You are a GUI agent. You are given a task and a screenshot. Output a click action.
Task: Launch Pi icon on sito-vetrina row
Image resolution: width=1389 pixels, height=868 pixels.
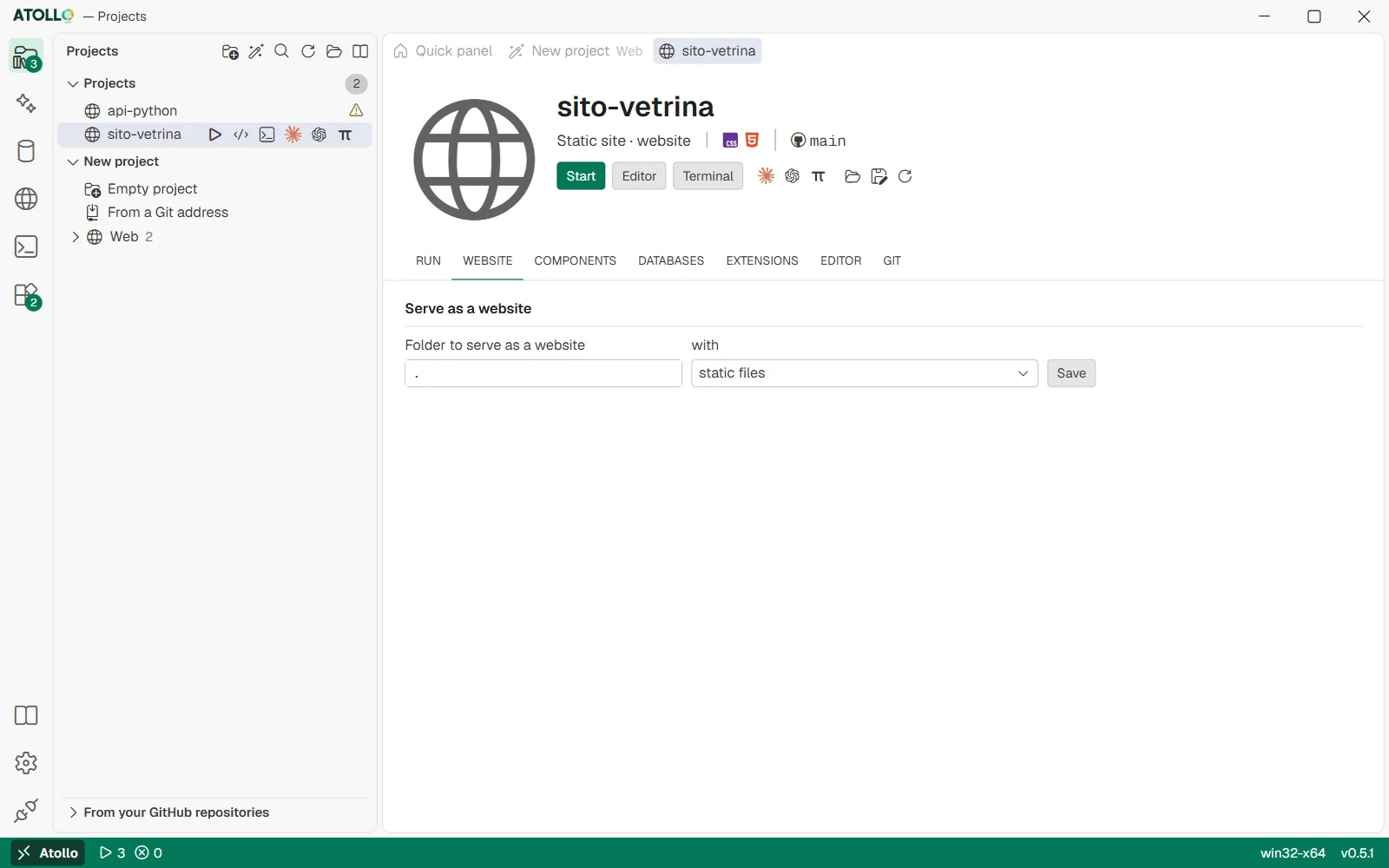pos(346,135)
